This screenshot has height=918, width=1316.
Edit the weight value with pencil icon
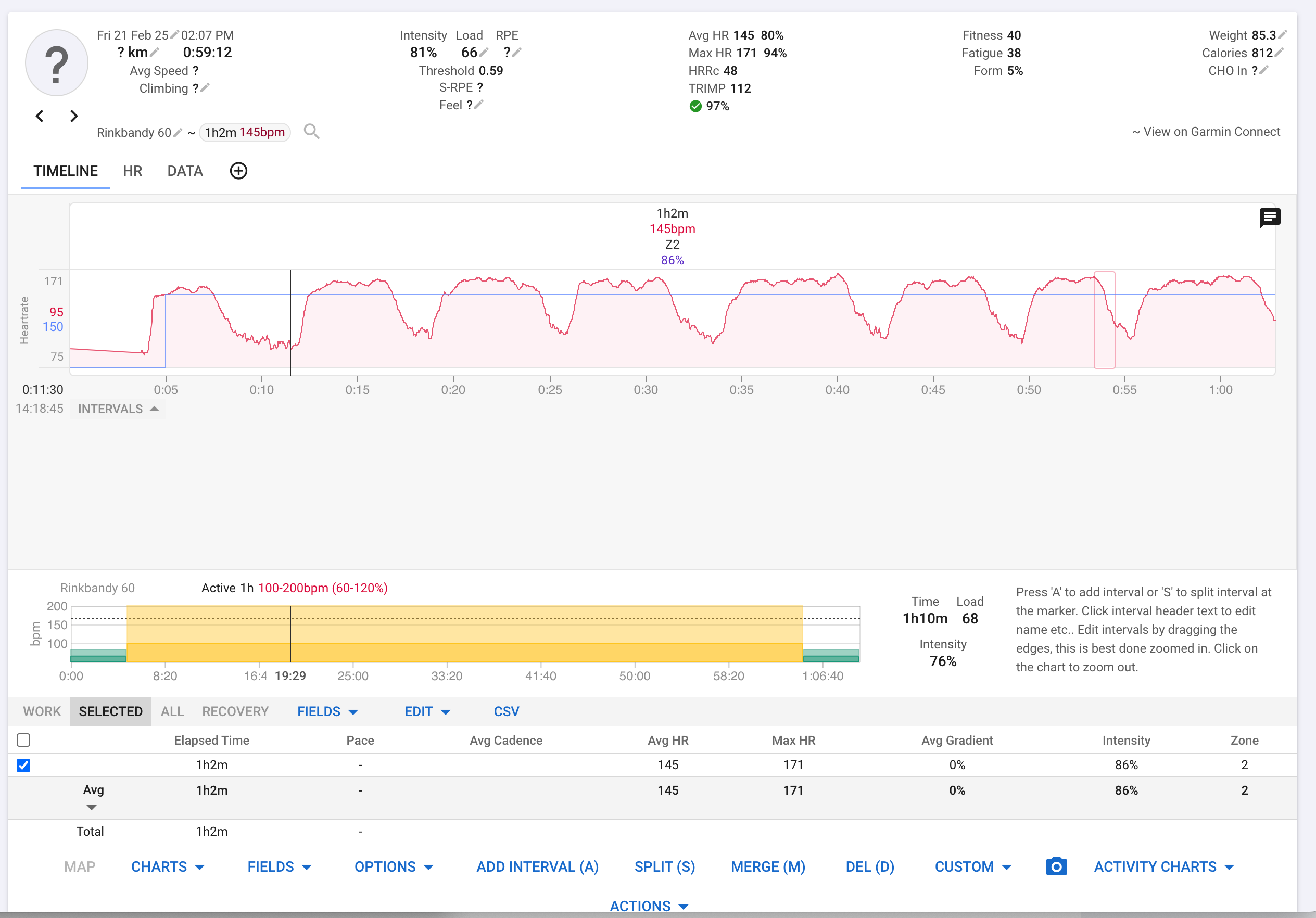pos(1283,35)
